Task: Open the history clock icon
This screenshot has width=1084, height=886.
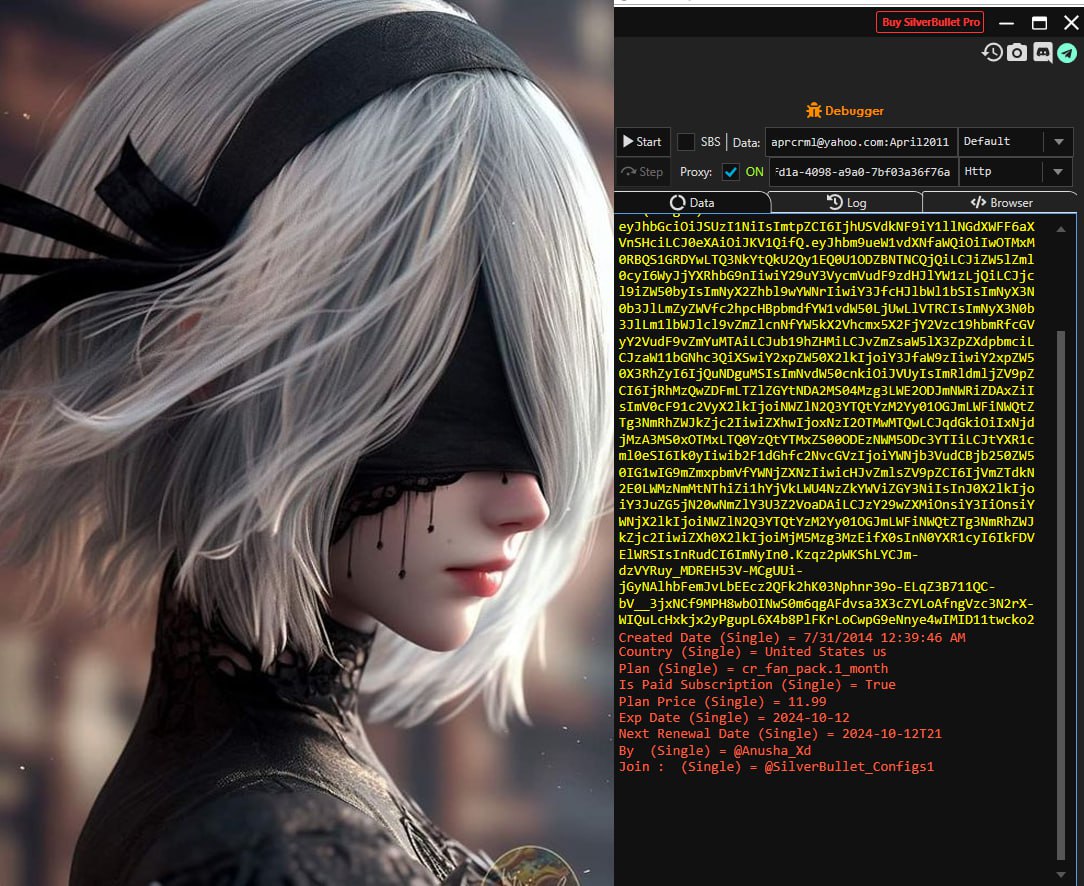Action: (x=992, y=52)
